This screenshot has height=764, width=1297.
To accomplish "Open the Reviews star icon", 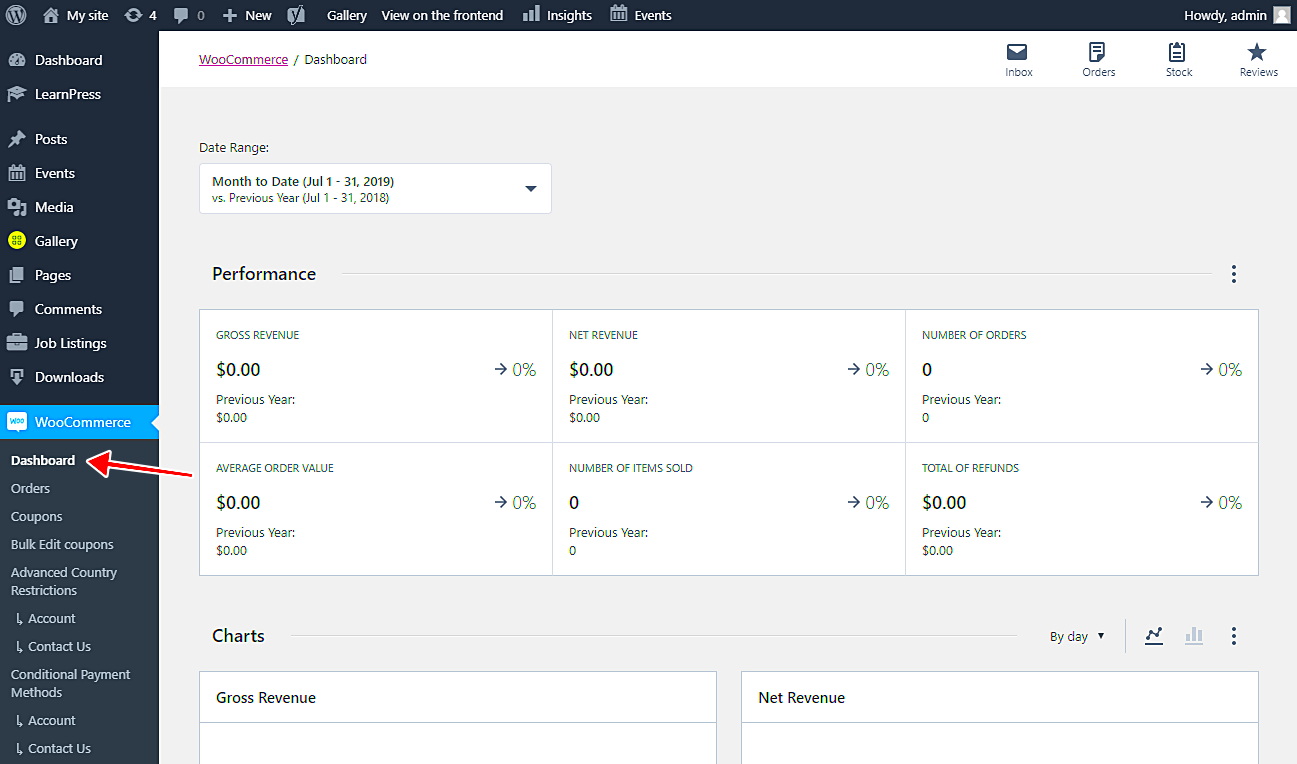I will (1258, 60).
